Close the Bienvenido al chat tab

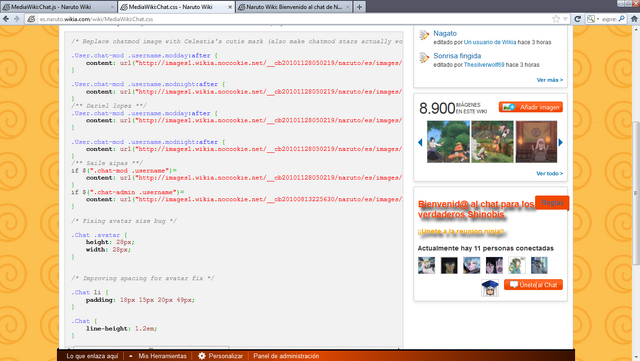[x=347, y=7]
